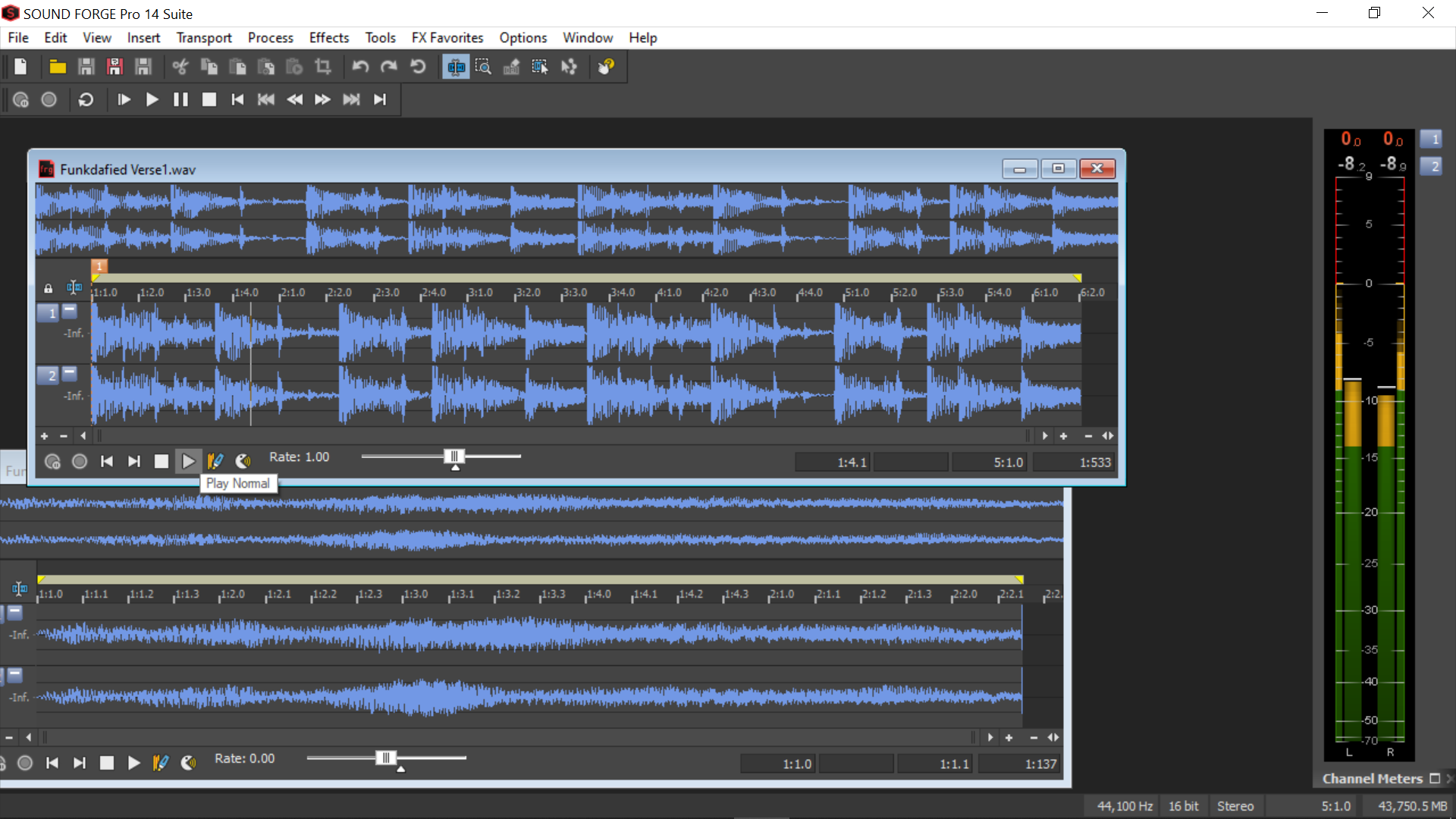1456x819 pixels.
Task: Open the Process menu
Action: tap(269, 38)
